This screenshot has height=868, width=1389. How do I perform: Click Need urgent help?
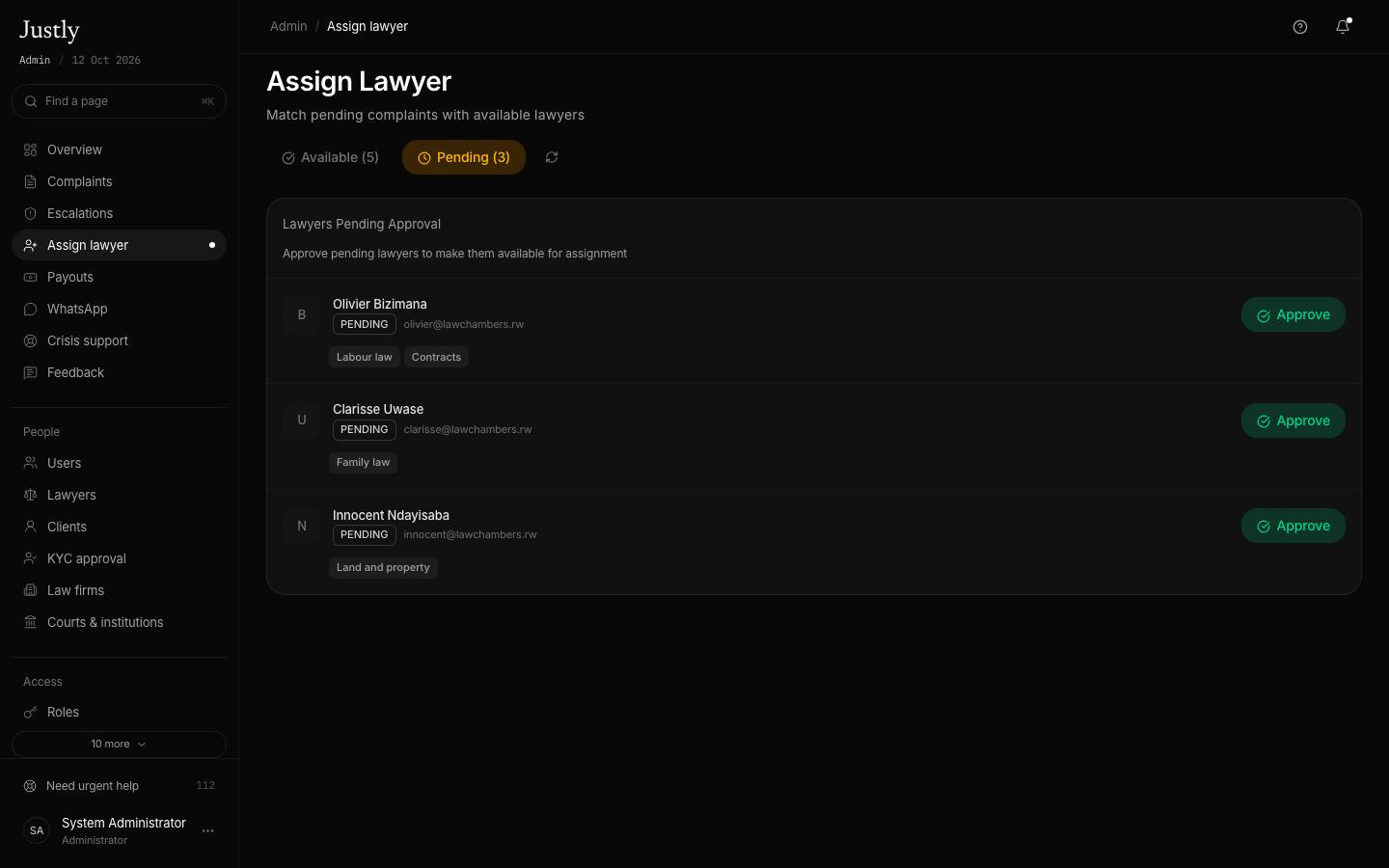(119, 786)
